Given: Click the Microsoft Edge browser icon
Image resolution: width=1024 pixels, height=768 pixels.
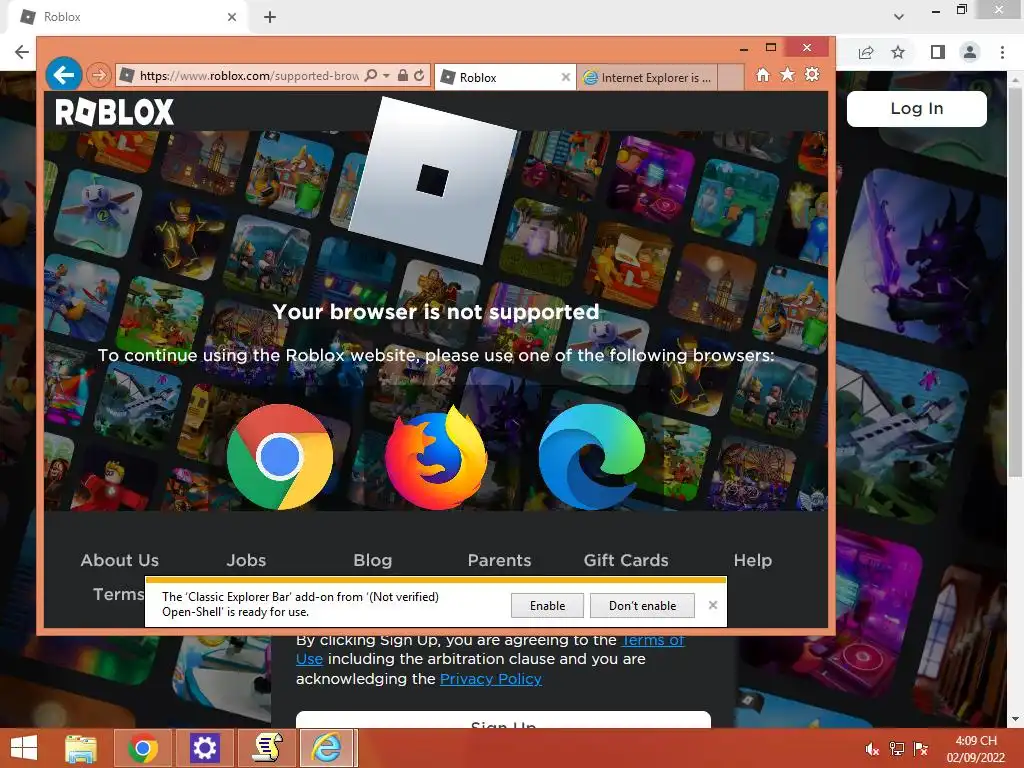Looking at the screenshot, I should [x=592, y=456].
